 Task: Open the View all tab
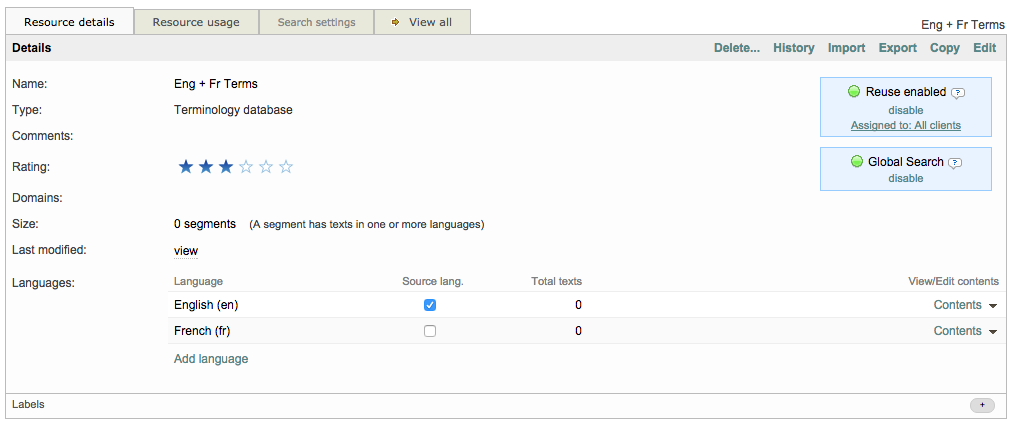pyautogui.click(x=422, y=22)
